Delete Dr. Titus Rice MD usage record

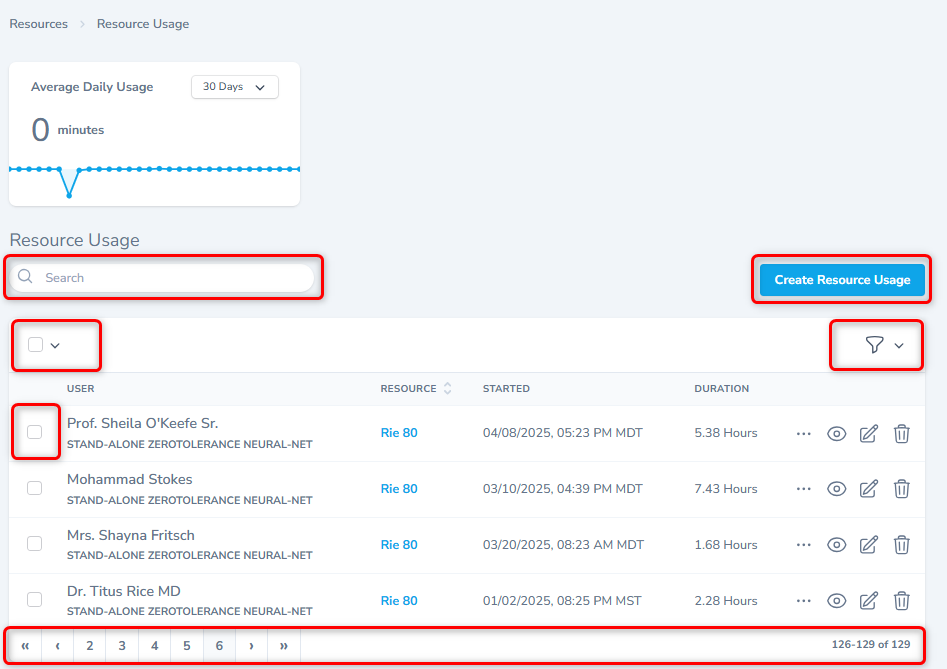[x=901, y=601]
